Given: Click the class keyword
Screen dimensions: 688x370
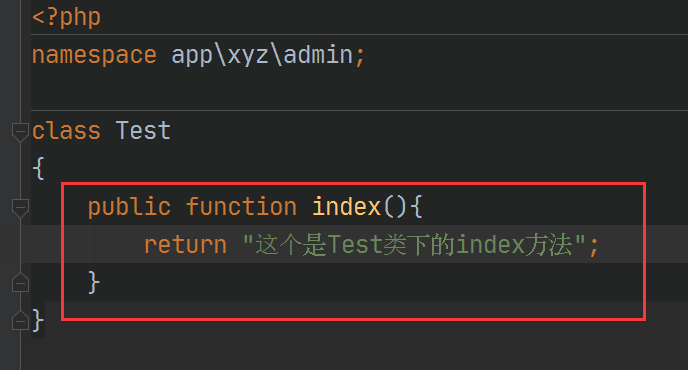Looking at the screenshot, I should point(66,131).
